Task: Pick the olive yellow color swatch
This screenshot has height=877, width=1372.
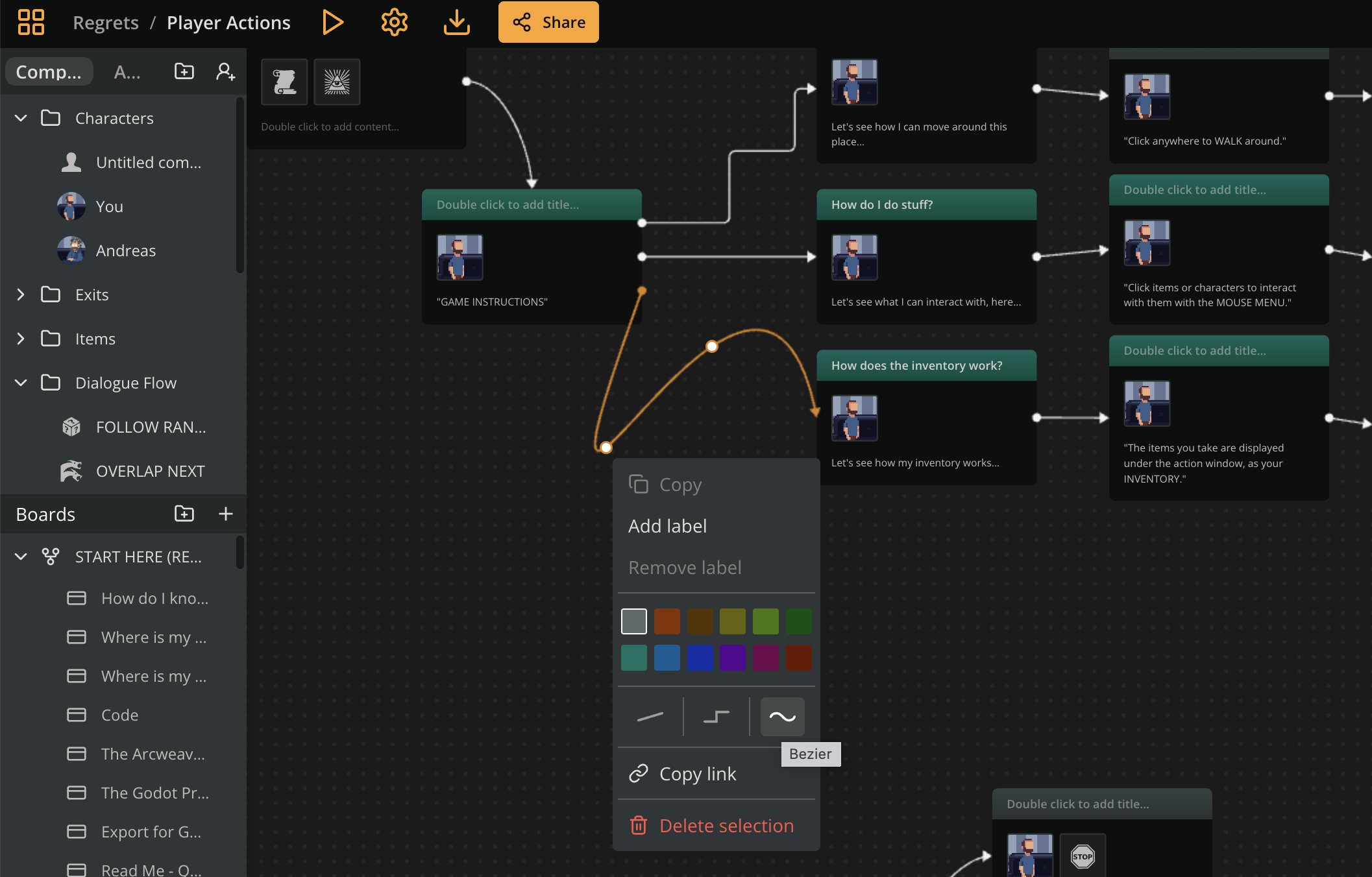Action: click(733, 621)
